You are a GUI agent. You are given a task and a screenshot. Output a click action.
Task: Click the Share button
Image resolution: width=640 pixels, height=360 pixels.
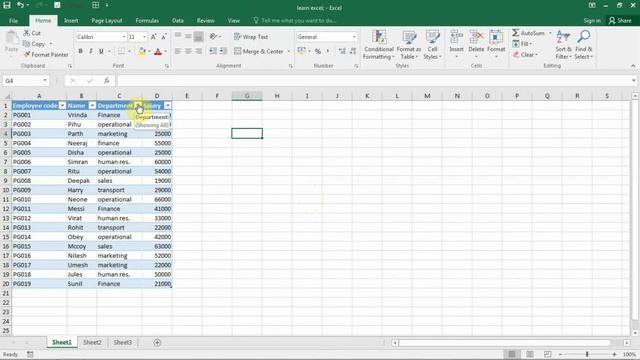tap(620, 20)
